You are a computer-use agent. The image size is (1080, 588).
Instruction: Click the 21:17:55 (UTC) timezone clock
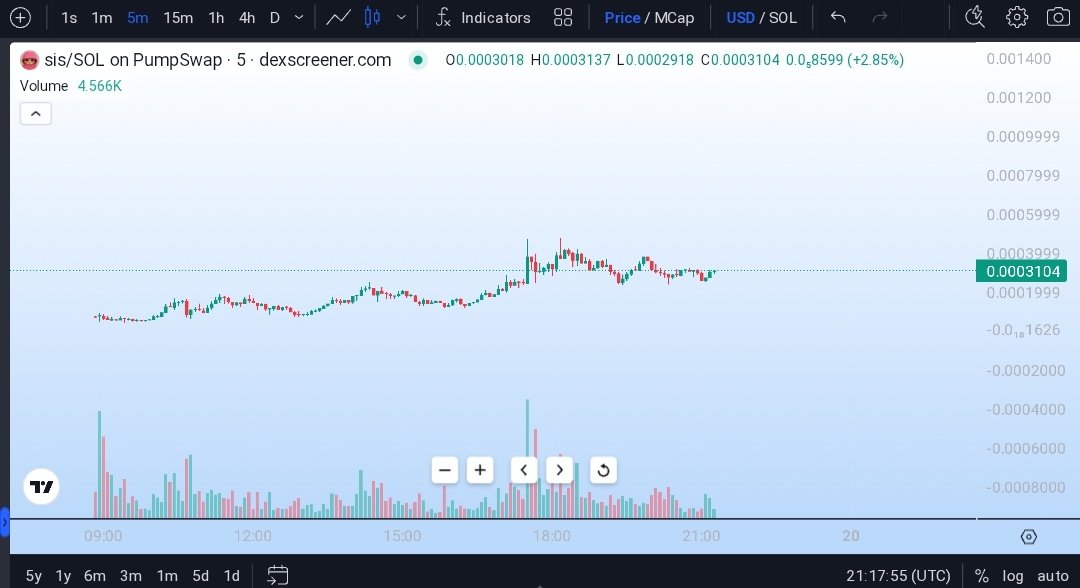pyautogui.click(x=898, y=576)
